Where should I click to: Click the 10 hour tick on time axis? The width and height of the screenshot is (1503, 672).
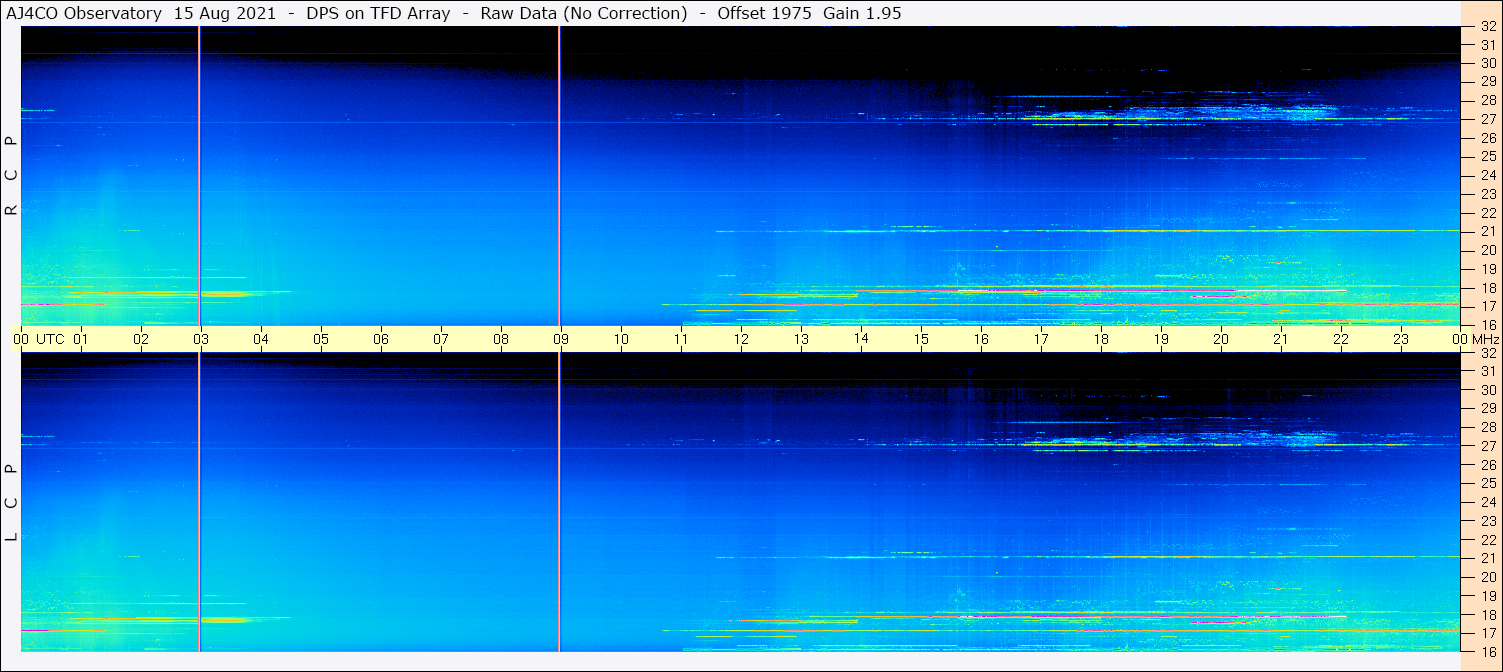[621, 339]
